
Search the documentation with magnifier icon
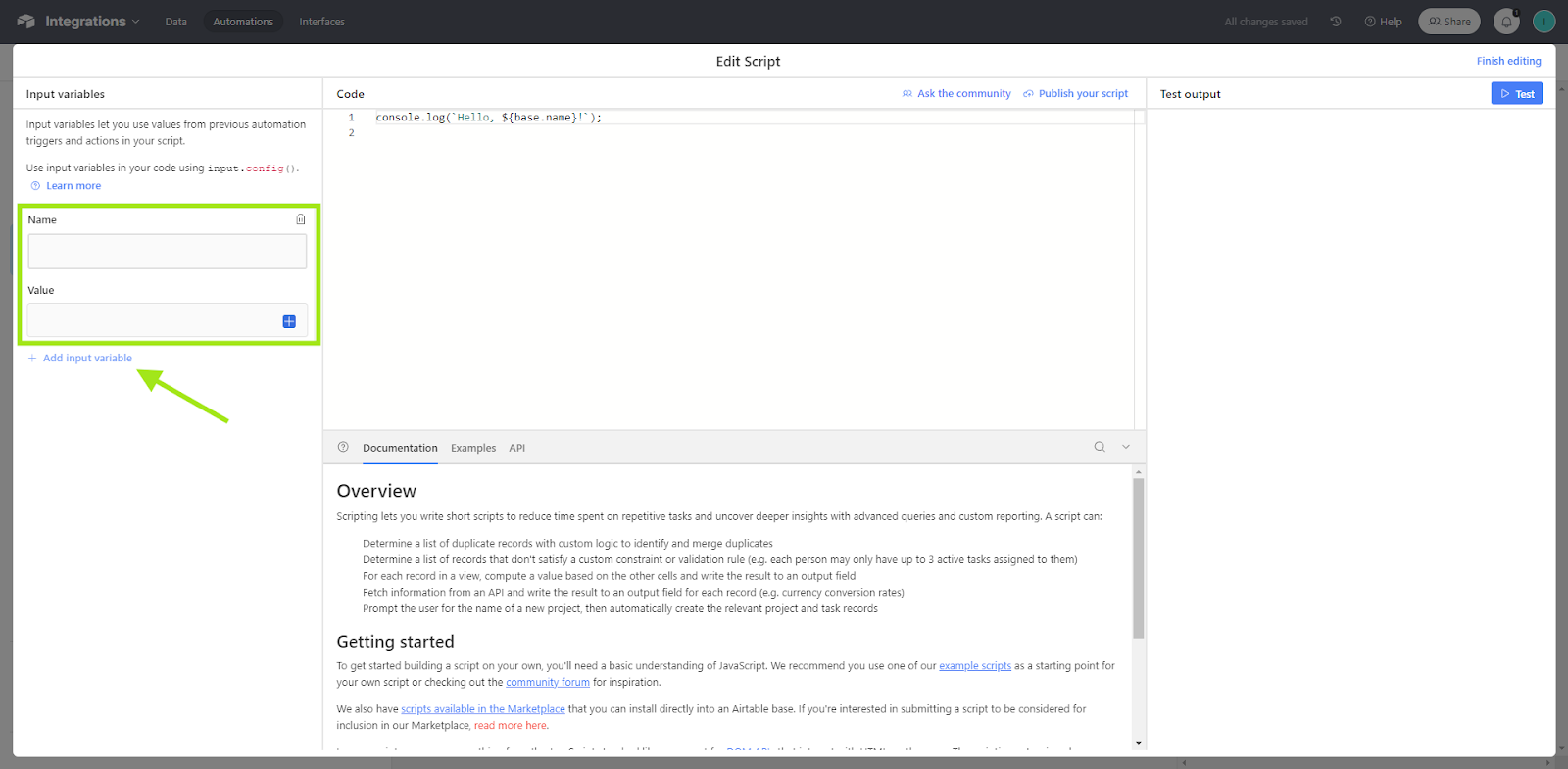[x=1100, y=447]
